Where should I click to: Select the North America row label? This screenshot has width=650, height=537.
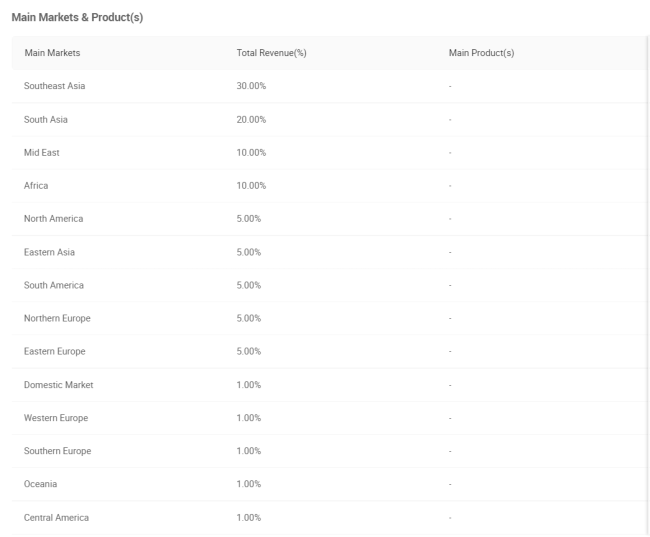53,219
